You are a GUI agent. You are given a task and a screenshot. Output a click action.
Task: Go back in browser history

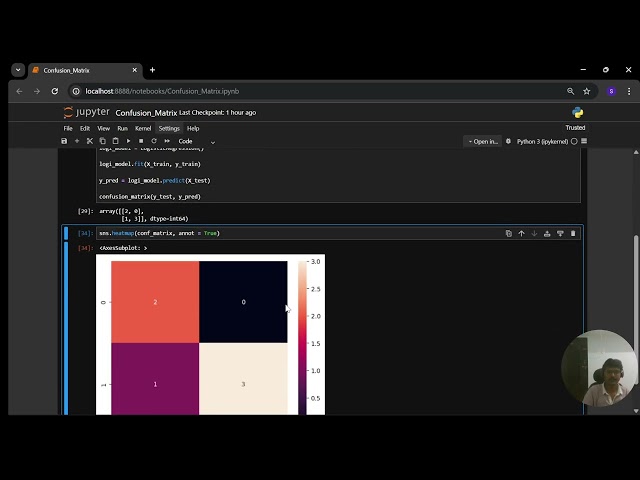pyautogui.click(x=19, y=91)
